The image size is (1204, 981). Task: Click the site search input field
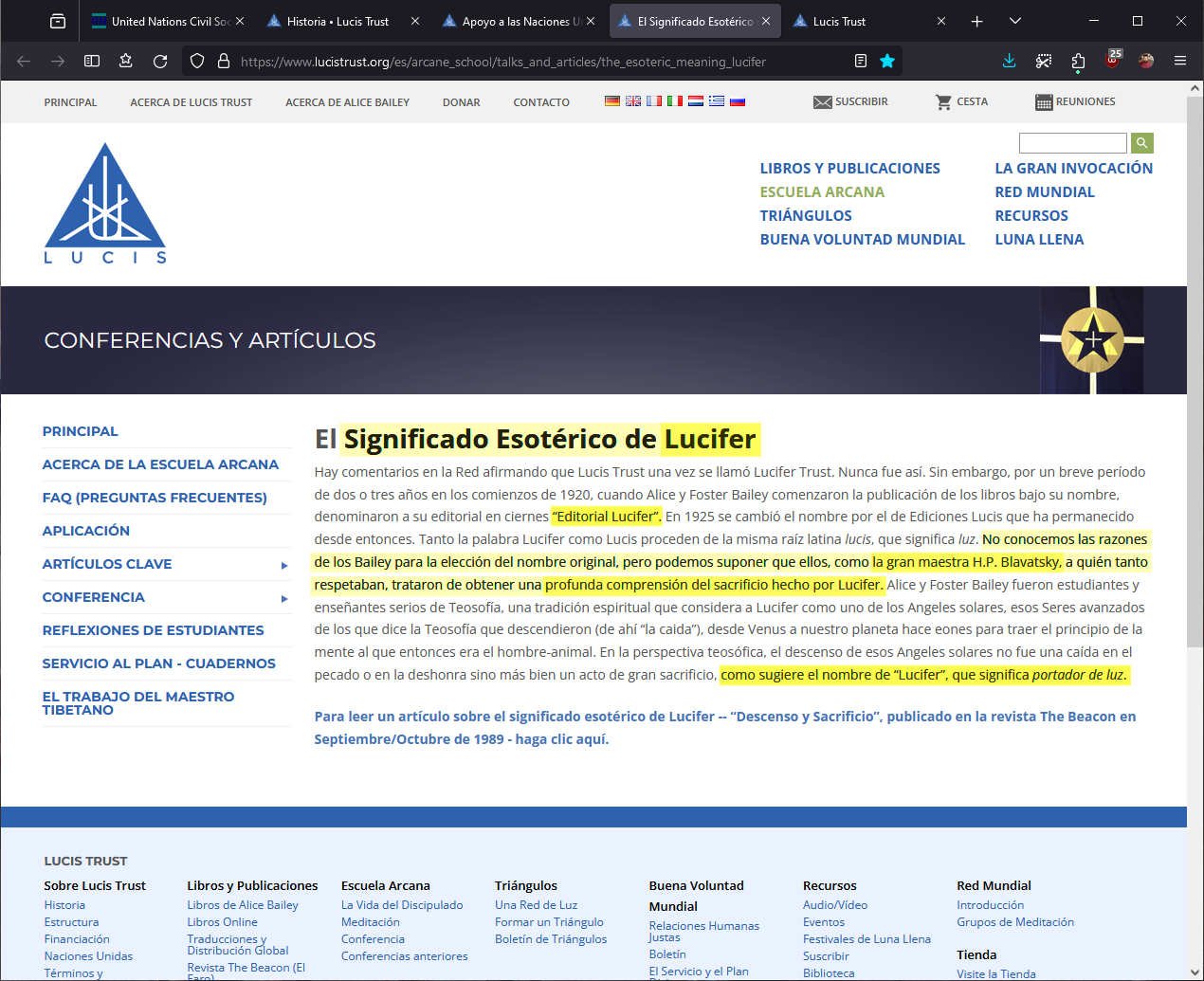coord(1072,143)
